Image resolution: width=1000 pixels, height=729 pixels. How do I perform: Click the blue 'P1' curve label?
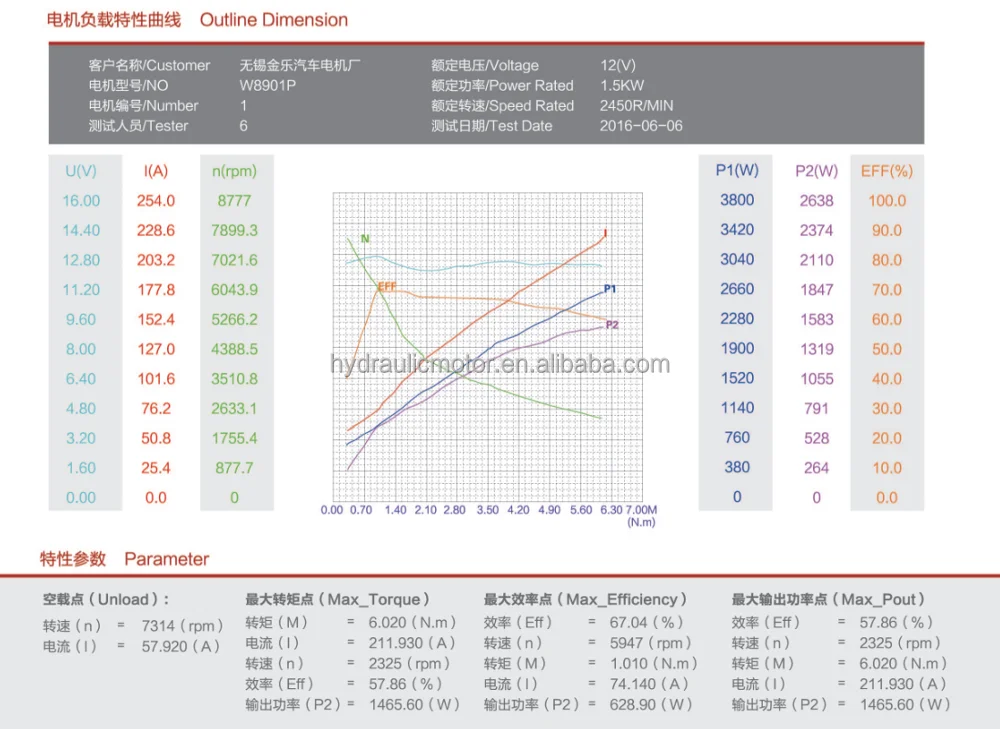[x=610, y=289]
